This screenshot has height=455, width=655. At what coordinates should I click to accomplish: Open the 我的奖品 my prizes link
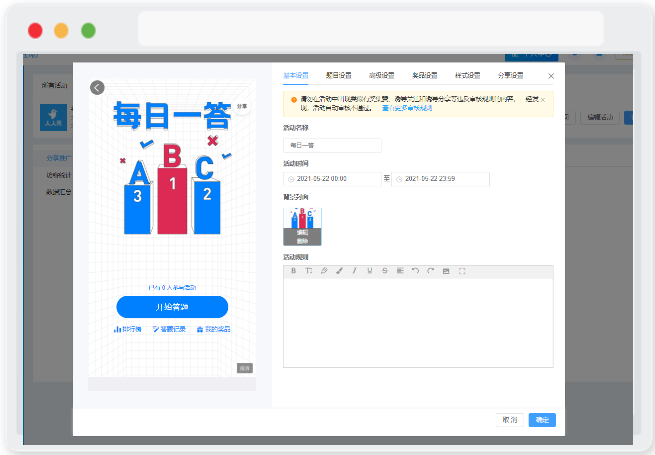(213, 329)
